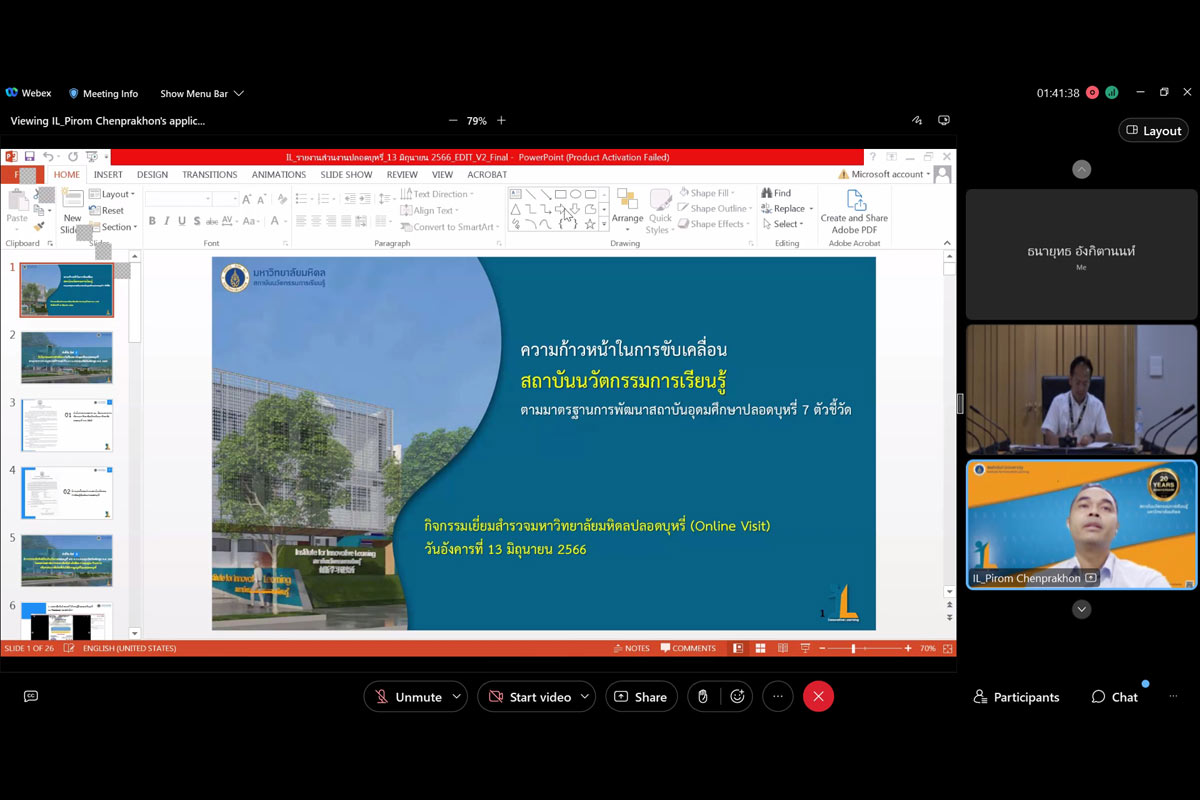
Task: Unmute the microphone
Action: pyautogui.click(x=406, y=697)
